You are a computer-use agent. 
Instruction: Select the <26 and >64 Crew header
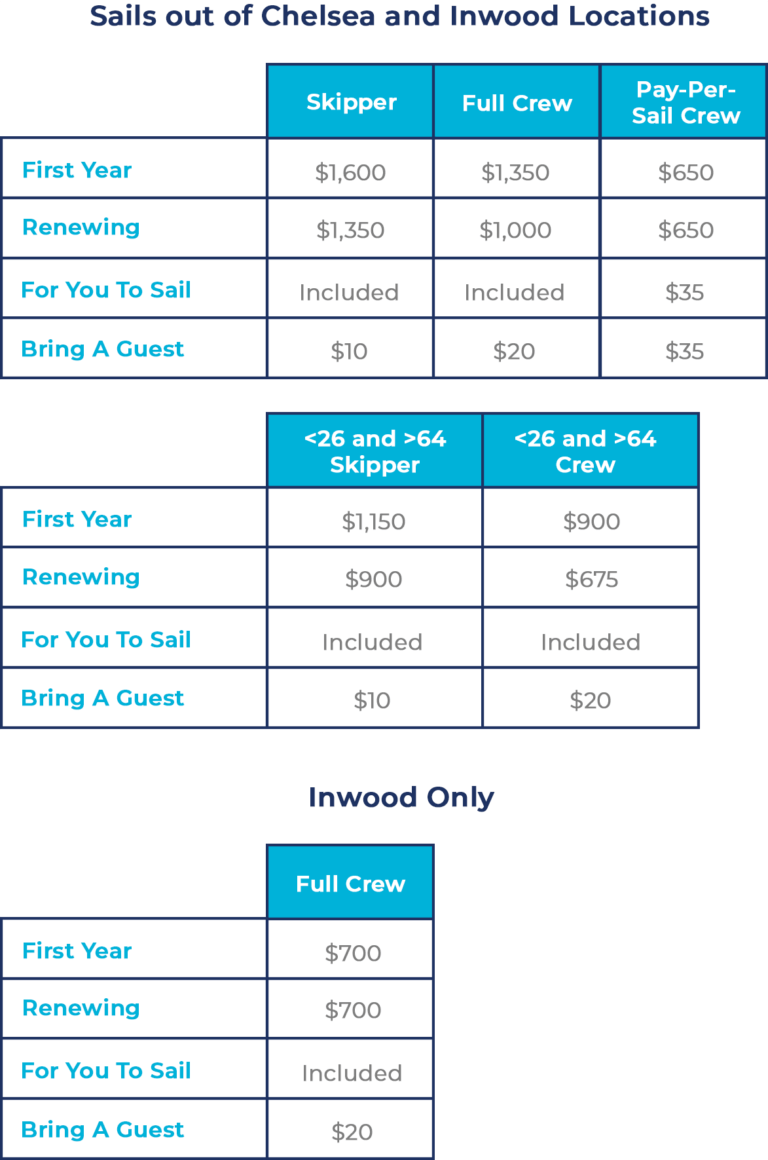tap(590, 451)
